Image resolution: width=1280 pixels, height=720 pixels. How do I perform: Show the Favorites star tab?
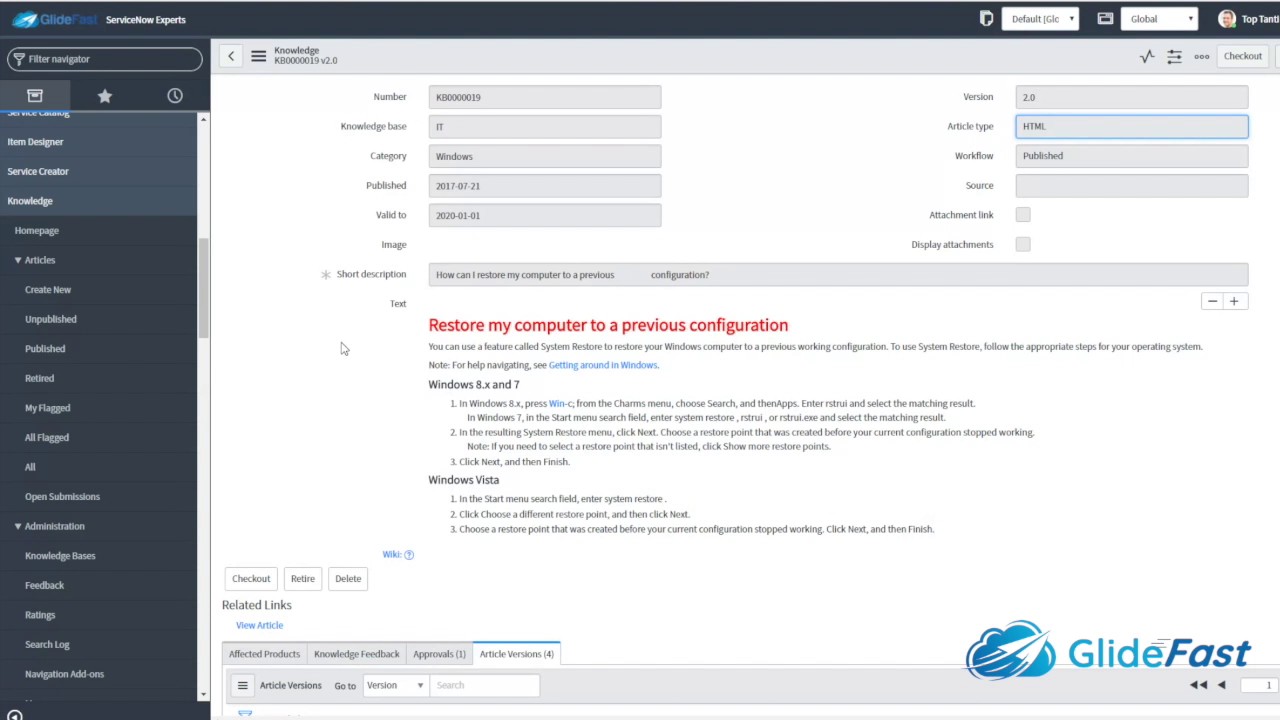tap(105, 96)
